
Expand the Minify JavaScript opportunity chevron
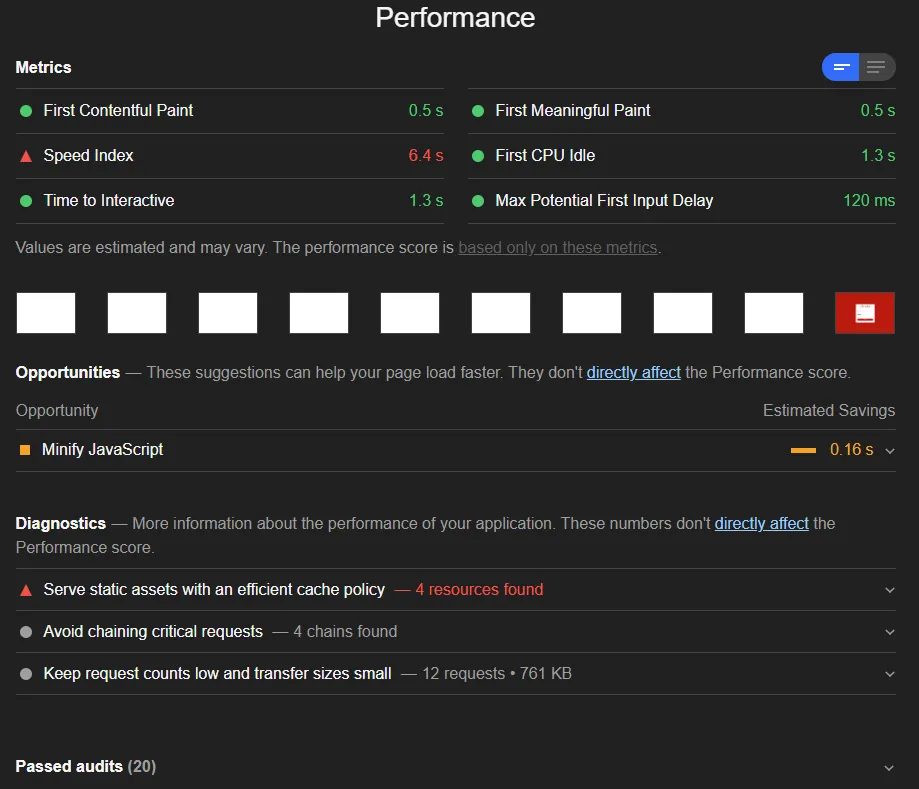coord(889,451)
